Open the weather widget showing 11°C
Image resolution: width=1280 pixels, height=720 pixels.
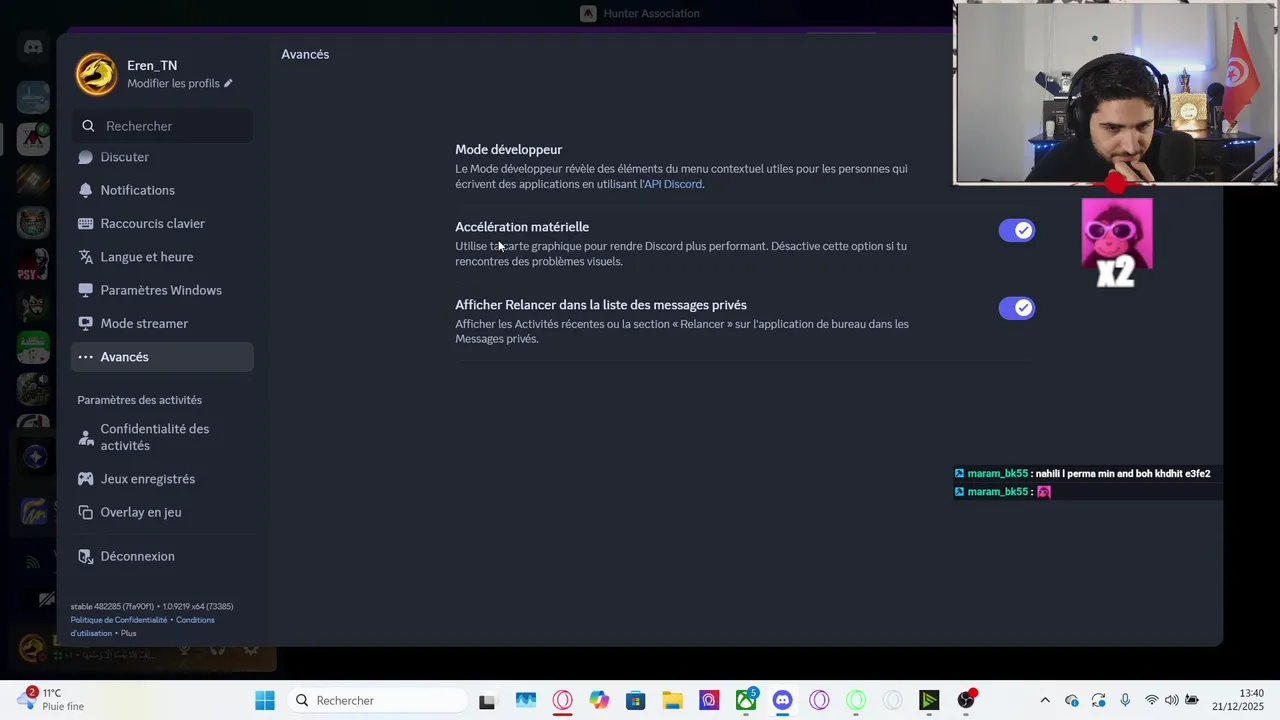(x=52, y=700)
